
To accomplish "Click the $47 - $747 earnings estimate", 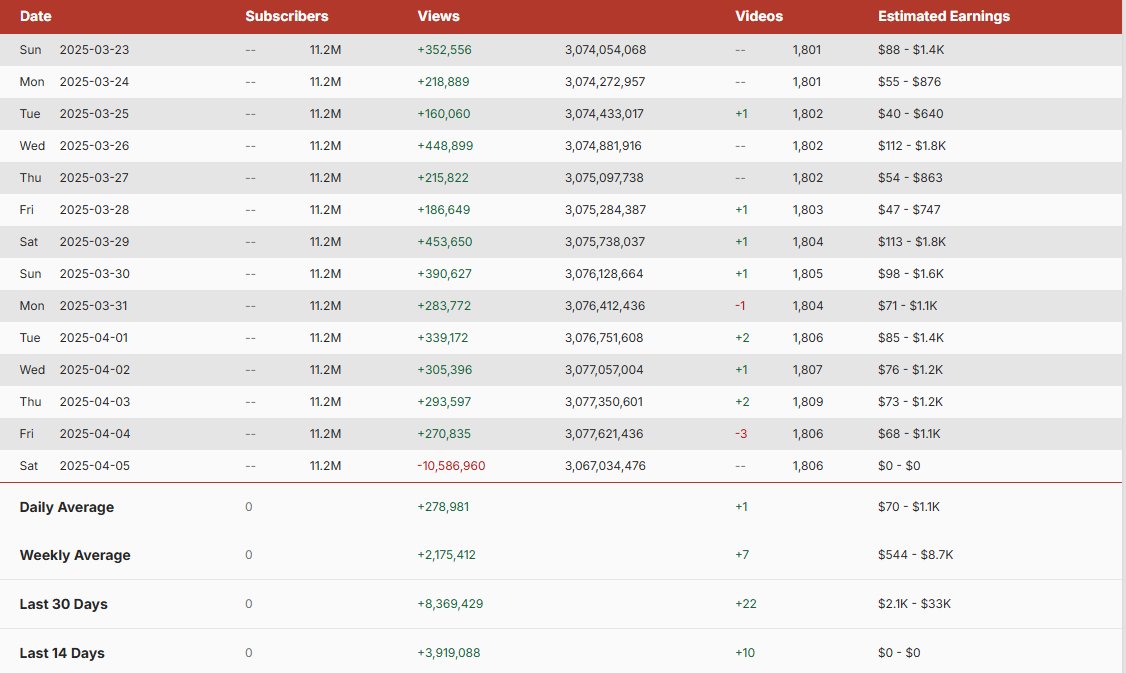I will [909, 210].
